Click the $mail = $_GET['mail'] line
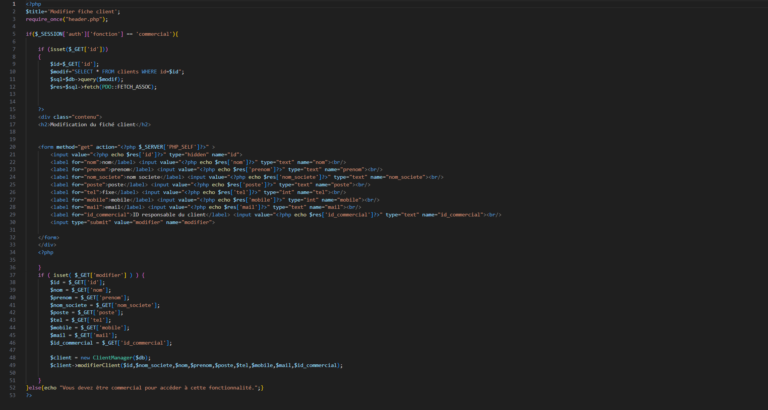This screenshot has width=768, height=410. tap(84, 336)
